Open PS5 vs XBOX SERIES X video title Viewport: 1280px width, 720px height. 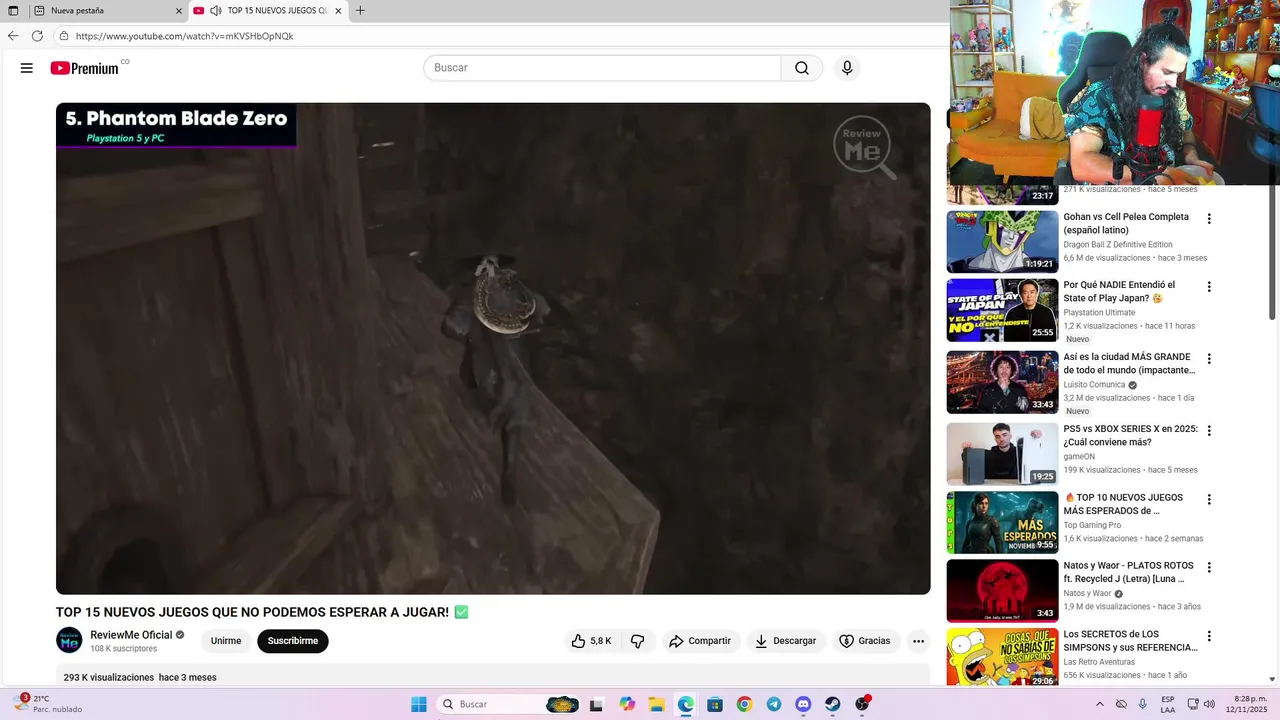point(1130,435)
